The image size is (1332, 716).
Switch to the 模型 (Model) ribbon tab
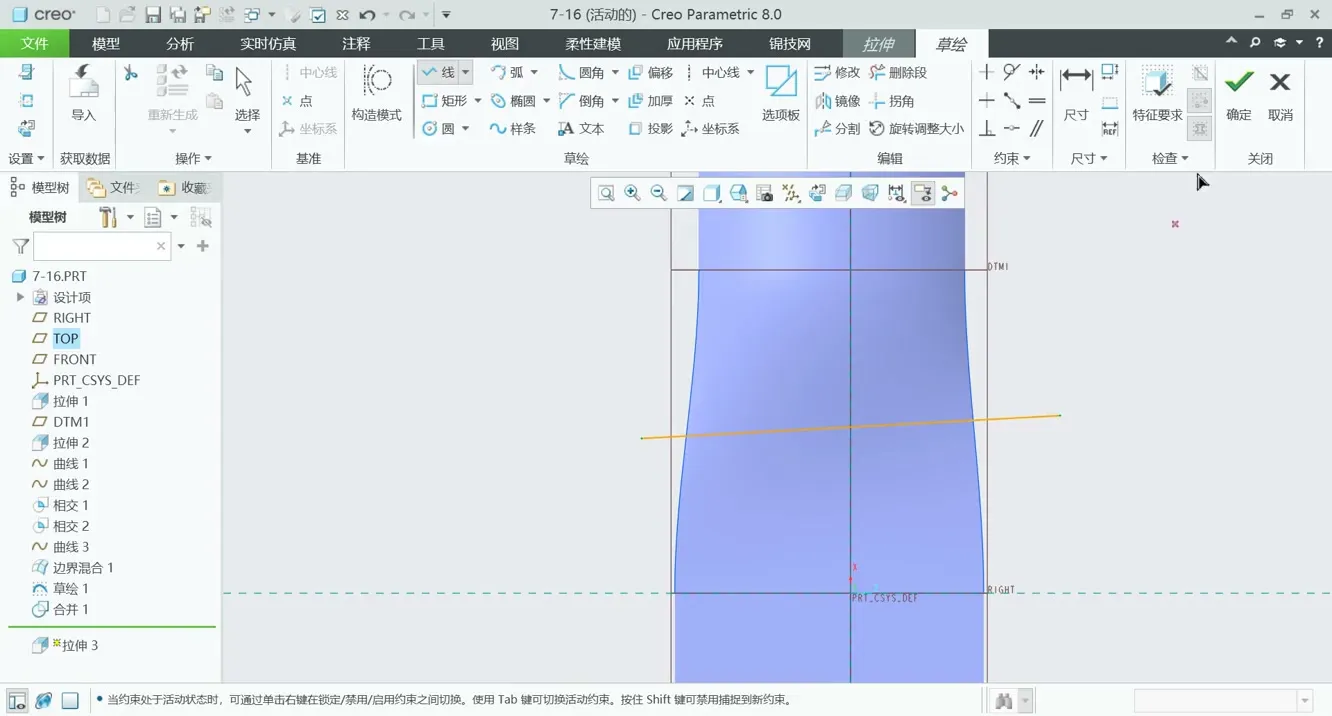[x=105, y=44]
